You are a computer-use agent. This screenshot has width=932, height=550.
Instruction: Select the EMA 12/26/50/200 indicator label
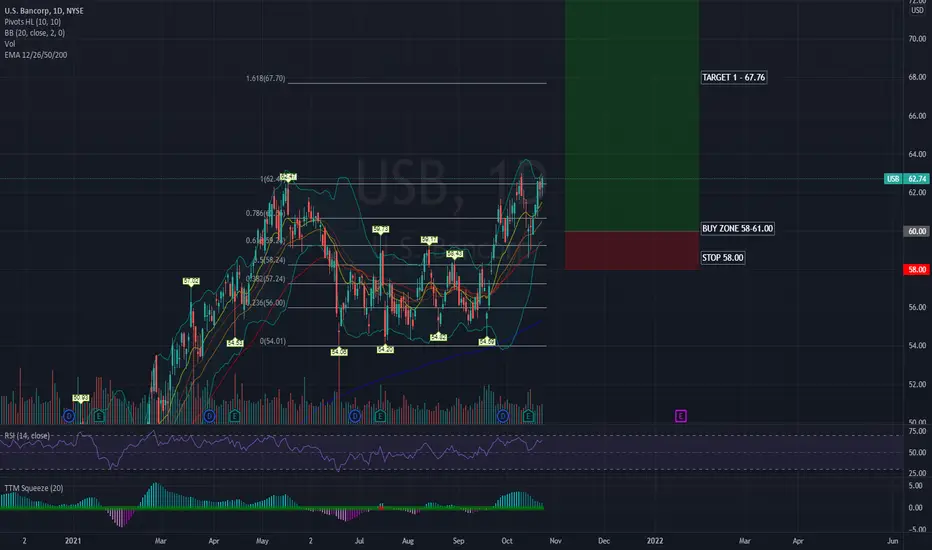coord(36,55)
